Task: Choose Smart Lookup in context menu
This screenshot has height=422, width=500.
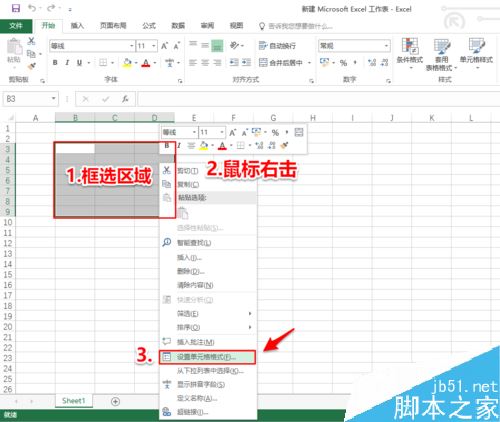Action: click(208, 243)
